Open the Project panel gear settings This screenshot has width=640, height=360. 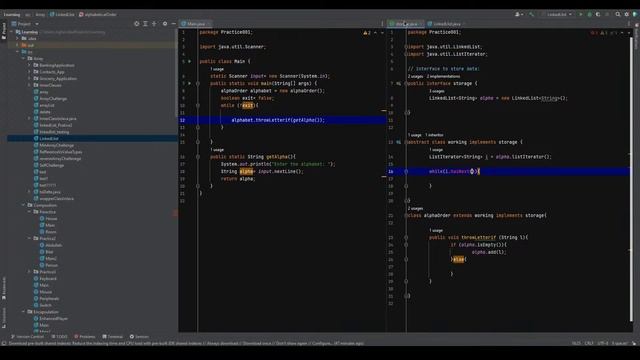coord(165,24)
